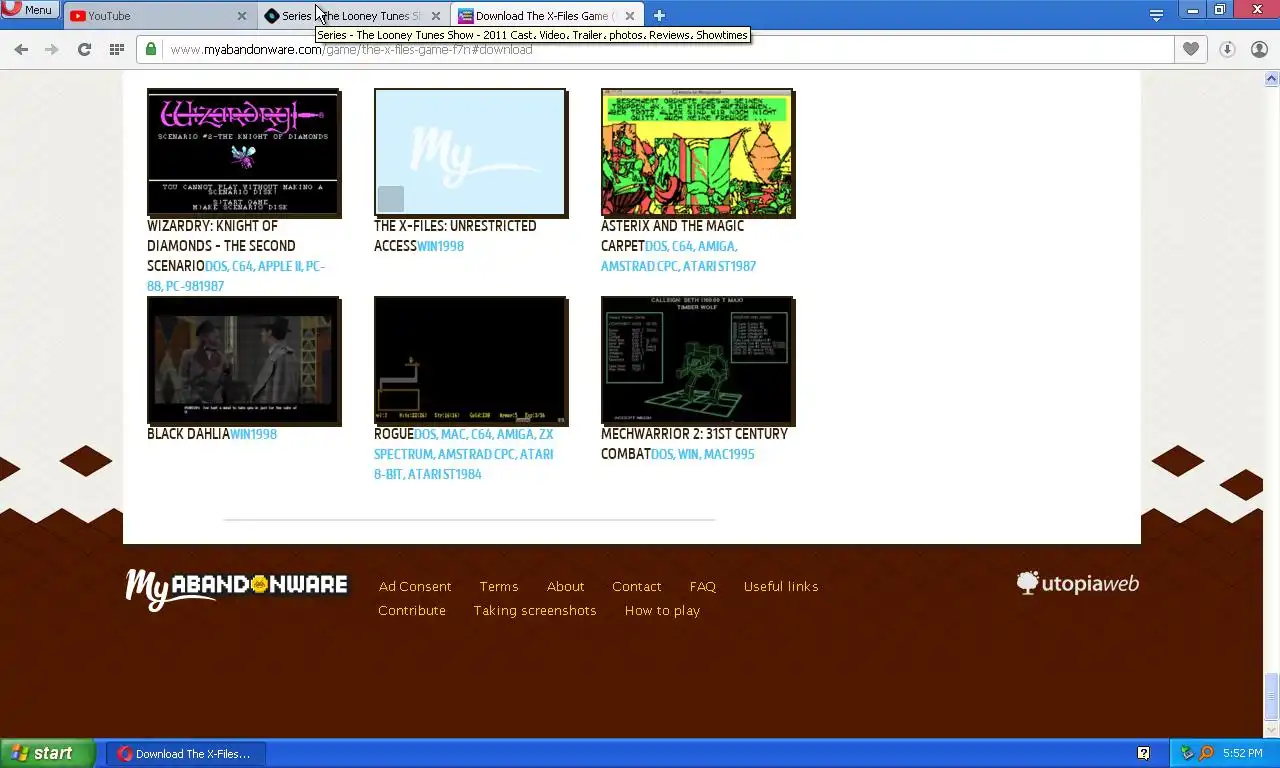Open the About footer link
Screen dimensions: 1280x768
tap(566, 586)
